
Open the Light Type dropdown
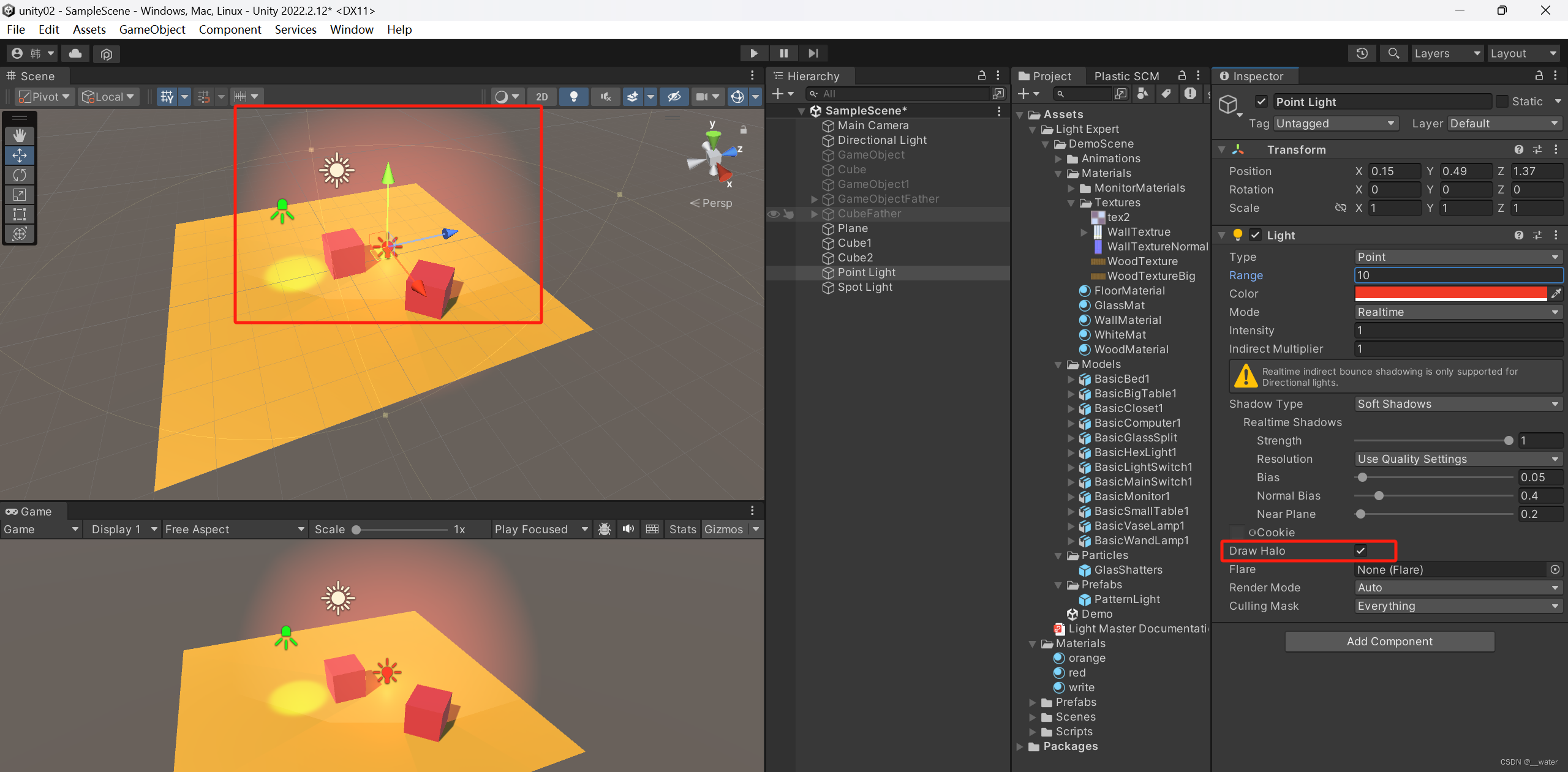coord(1458,257)
